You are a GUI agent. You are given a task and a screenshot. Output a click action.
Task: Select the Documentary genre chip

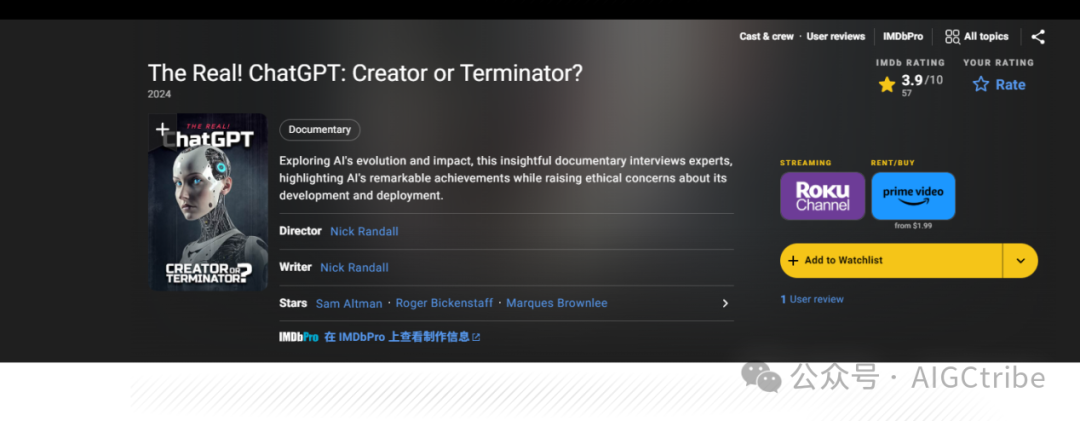pyautogui.click(x=320, y=130)
